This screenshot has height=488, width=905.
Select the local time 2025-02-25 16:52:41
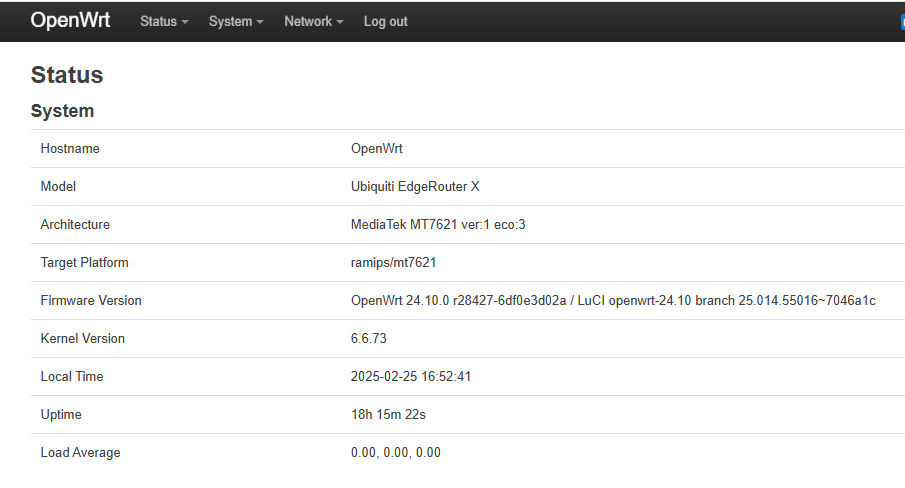[411, 377]
